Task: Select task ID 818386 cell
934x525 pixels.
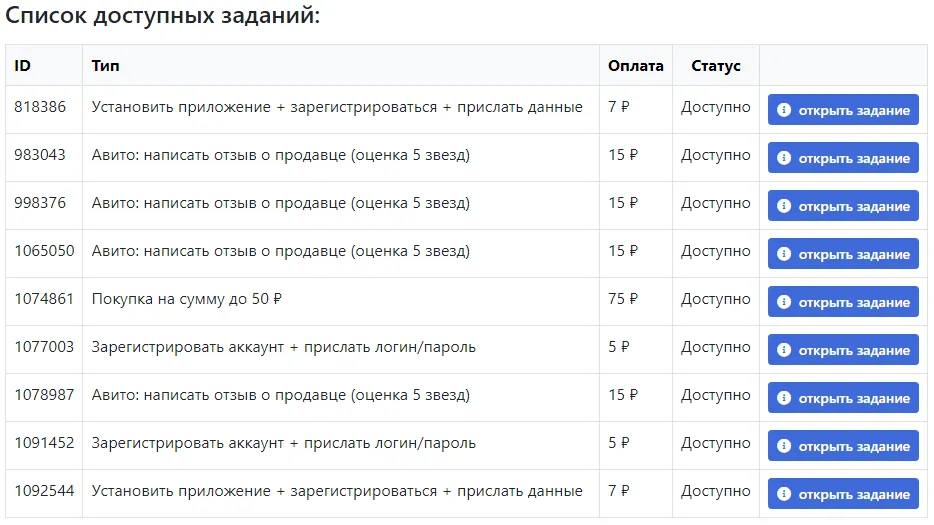Action: (40, 107)
